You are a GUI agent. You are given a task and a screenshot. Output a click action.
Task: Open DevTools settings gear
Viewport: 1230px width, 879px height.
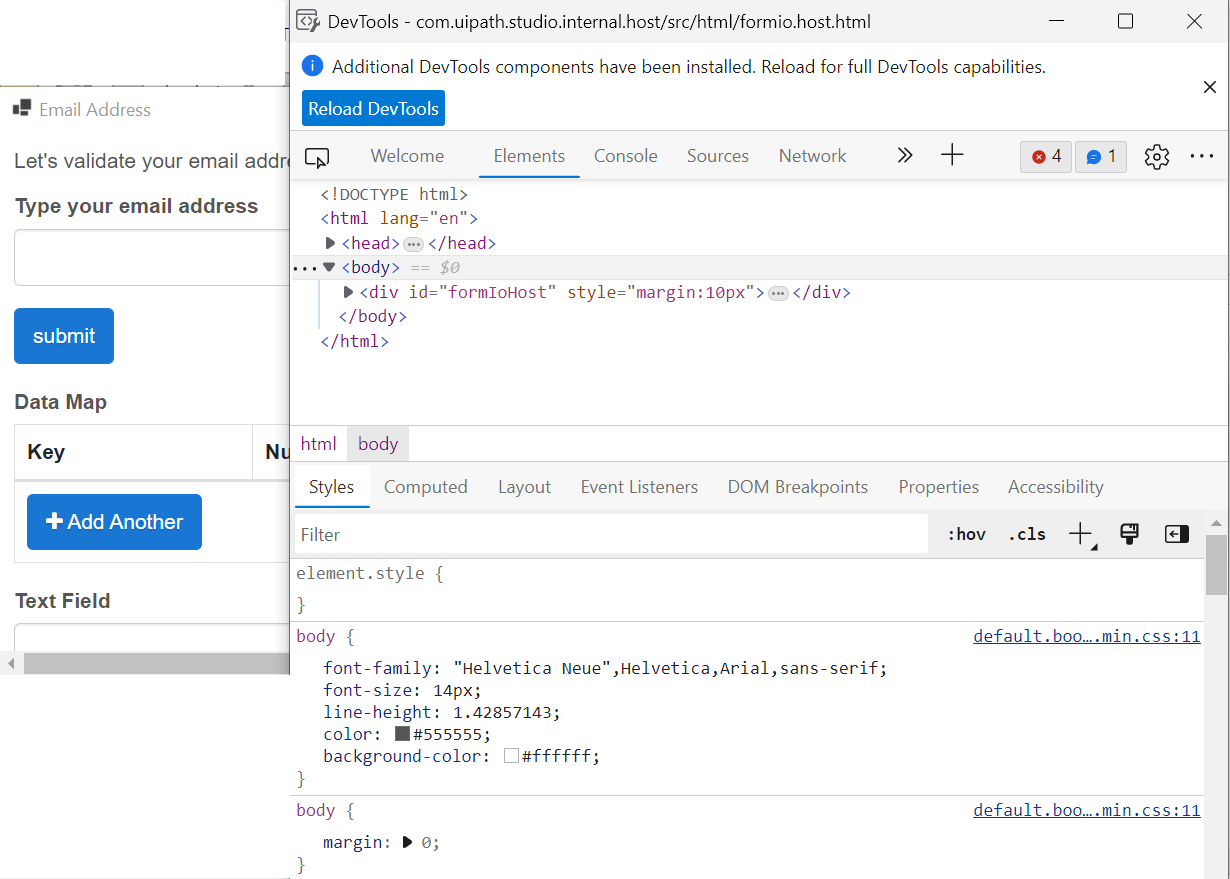click(1157, 157)
